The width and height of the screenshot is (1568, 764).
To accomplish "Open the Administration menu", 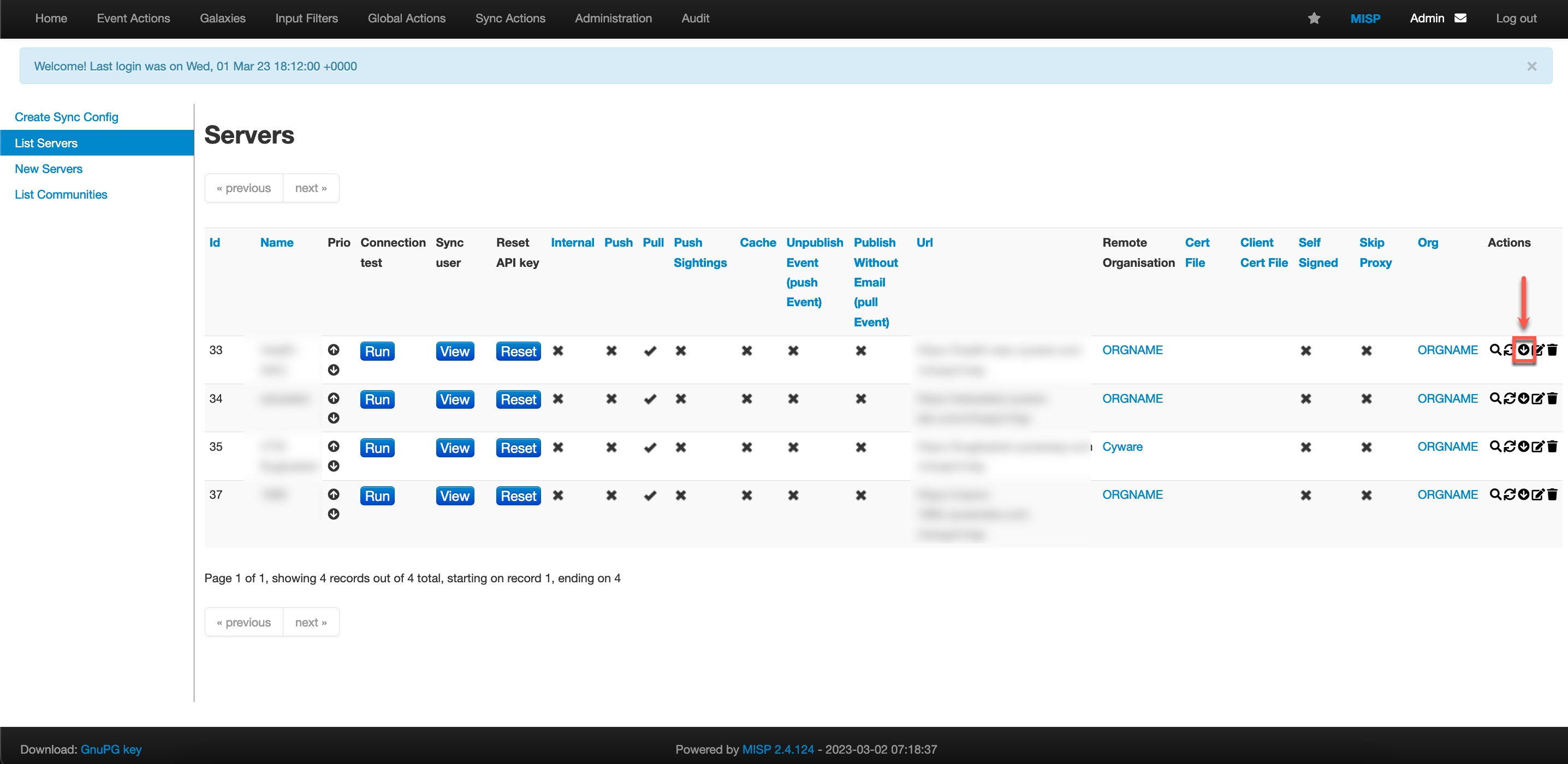I will (613, 18).
